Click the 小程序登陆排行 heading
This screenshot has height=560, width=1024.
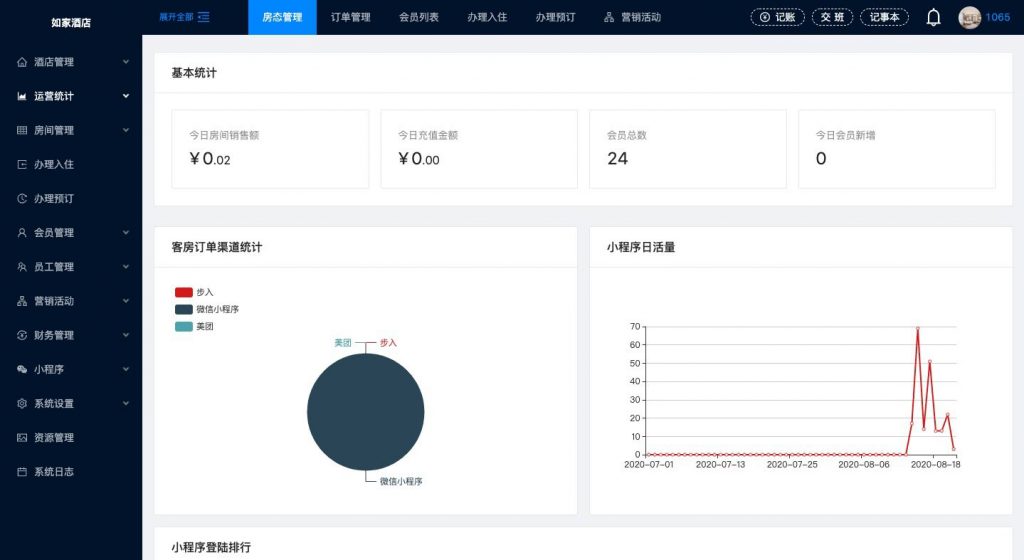coord(211,548)
